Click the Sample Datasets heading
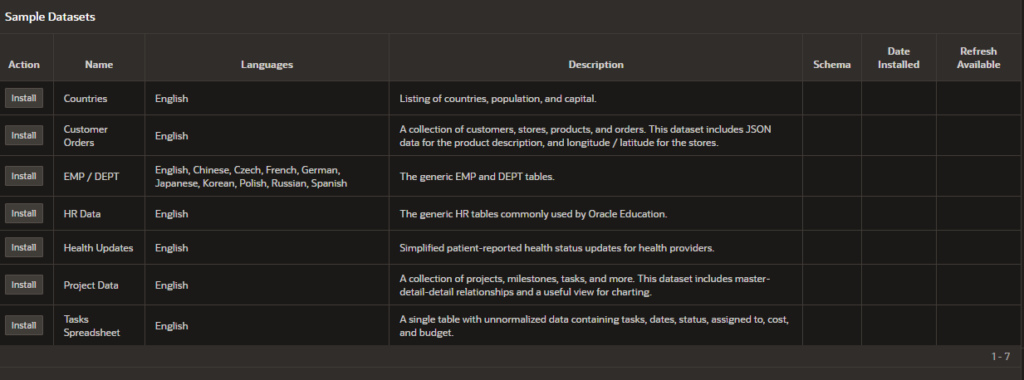The width and height of the screenshot is (1024, 380). coord(50,17)
